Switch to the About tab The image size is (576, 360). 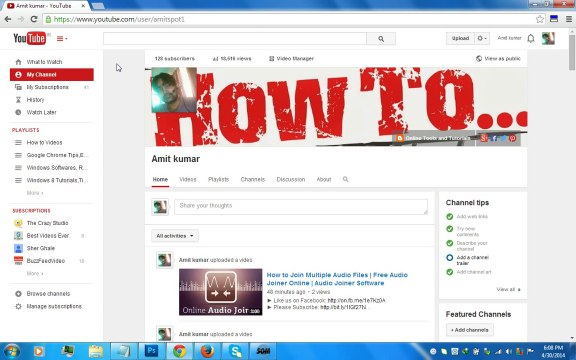[324, 179]
